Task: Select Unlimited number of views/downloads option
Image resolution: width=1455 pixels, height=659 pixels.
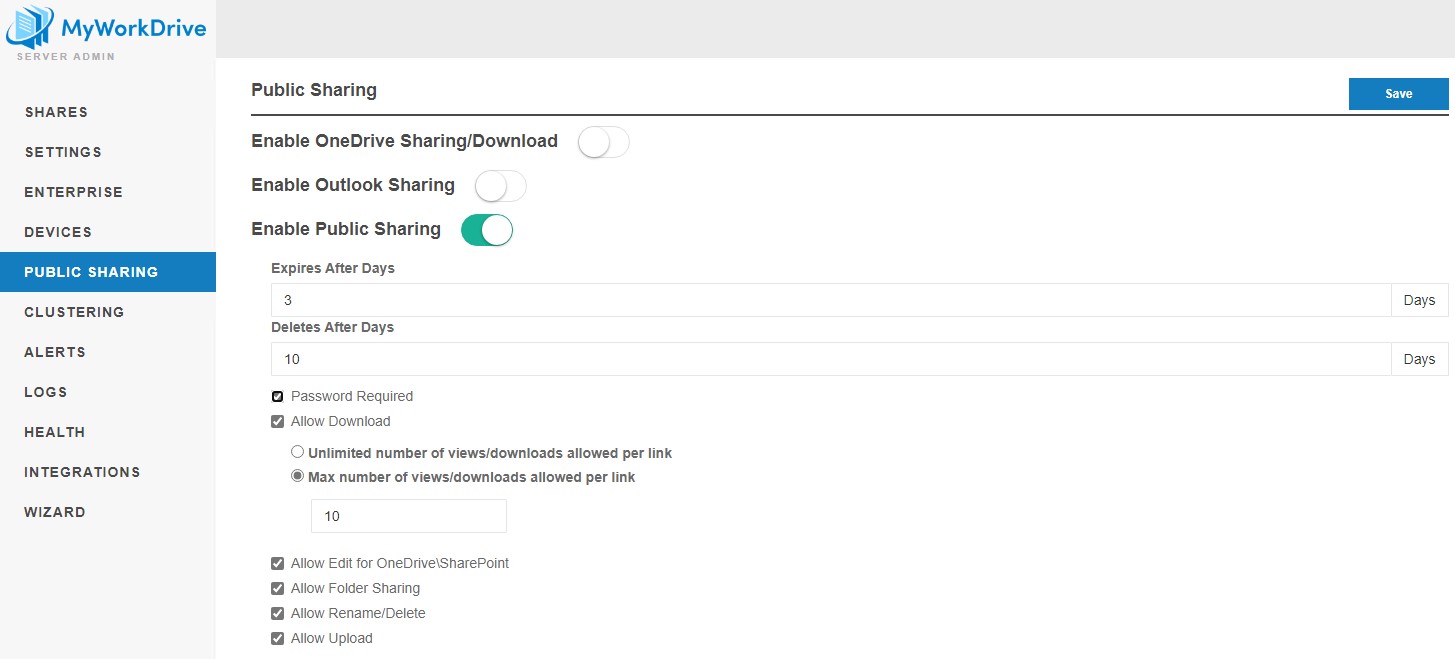Action: 298,453
